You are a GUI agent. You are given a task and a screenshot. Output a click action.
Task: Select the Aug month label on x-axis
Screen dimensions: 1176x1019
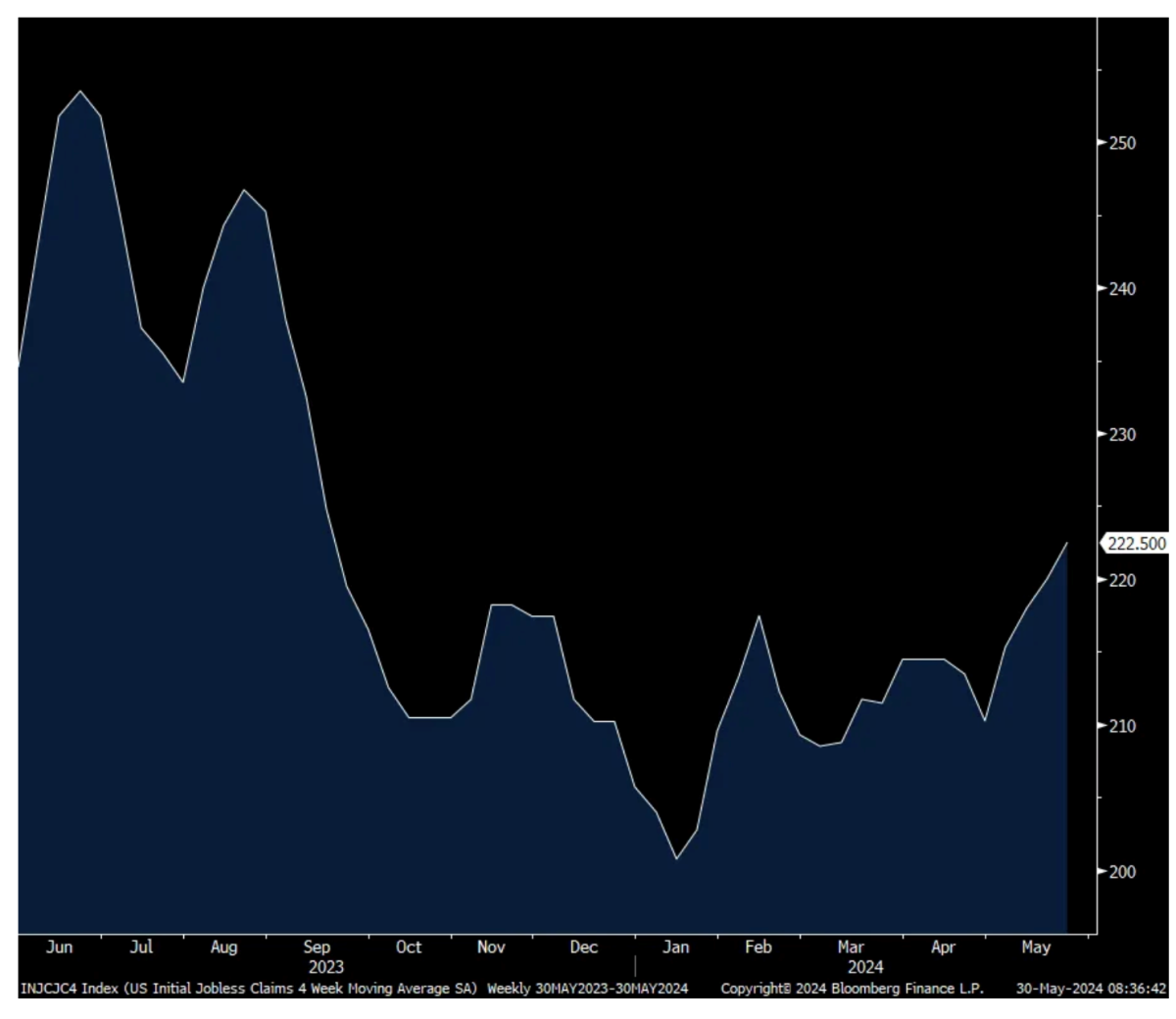[x=223, y=947]
